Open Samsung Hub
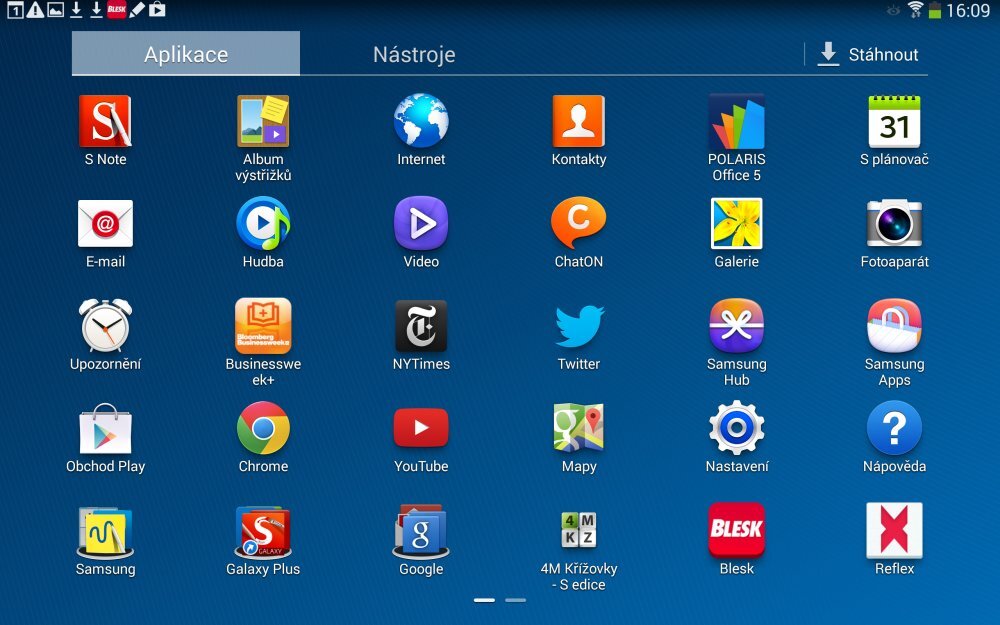This screenshot has height=625, width=1000. point(736,328)
